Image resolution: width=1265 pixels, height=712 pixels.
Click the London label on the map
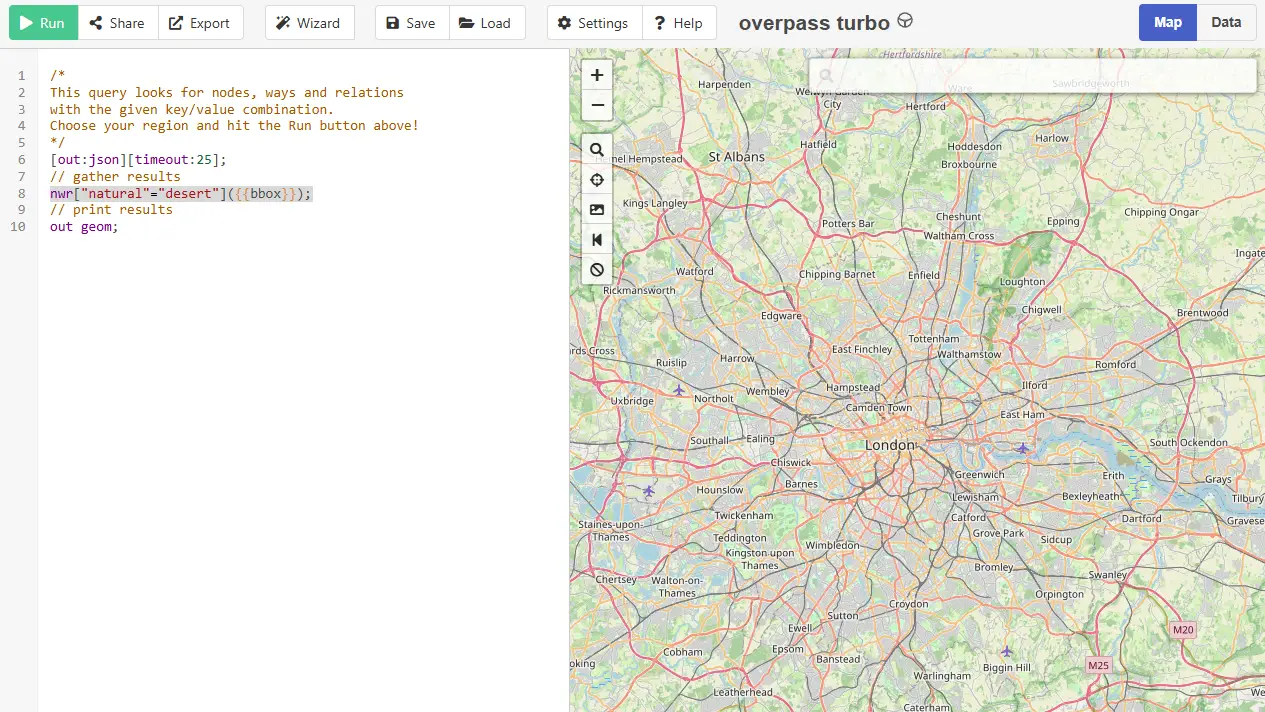click(890, 445)
